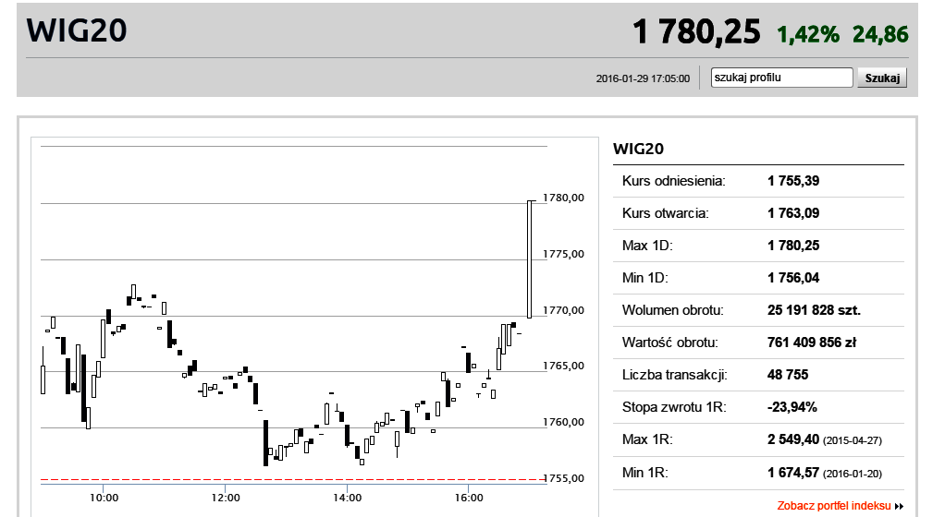Click the value 1 763,09
The width and height of the screenshot is (945, 517).
pyautogui.click(x=793, y=213)
